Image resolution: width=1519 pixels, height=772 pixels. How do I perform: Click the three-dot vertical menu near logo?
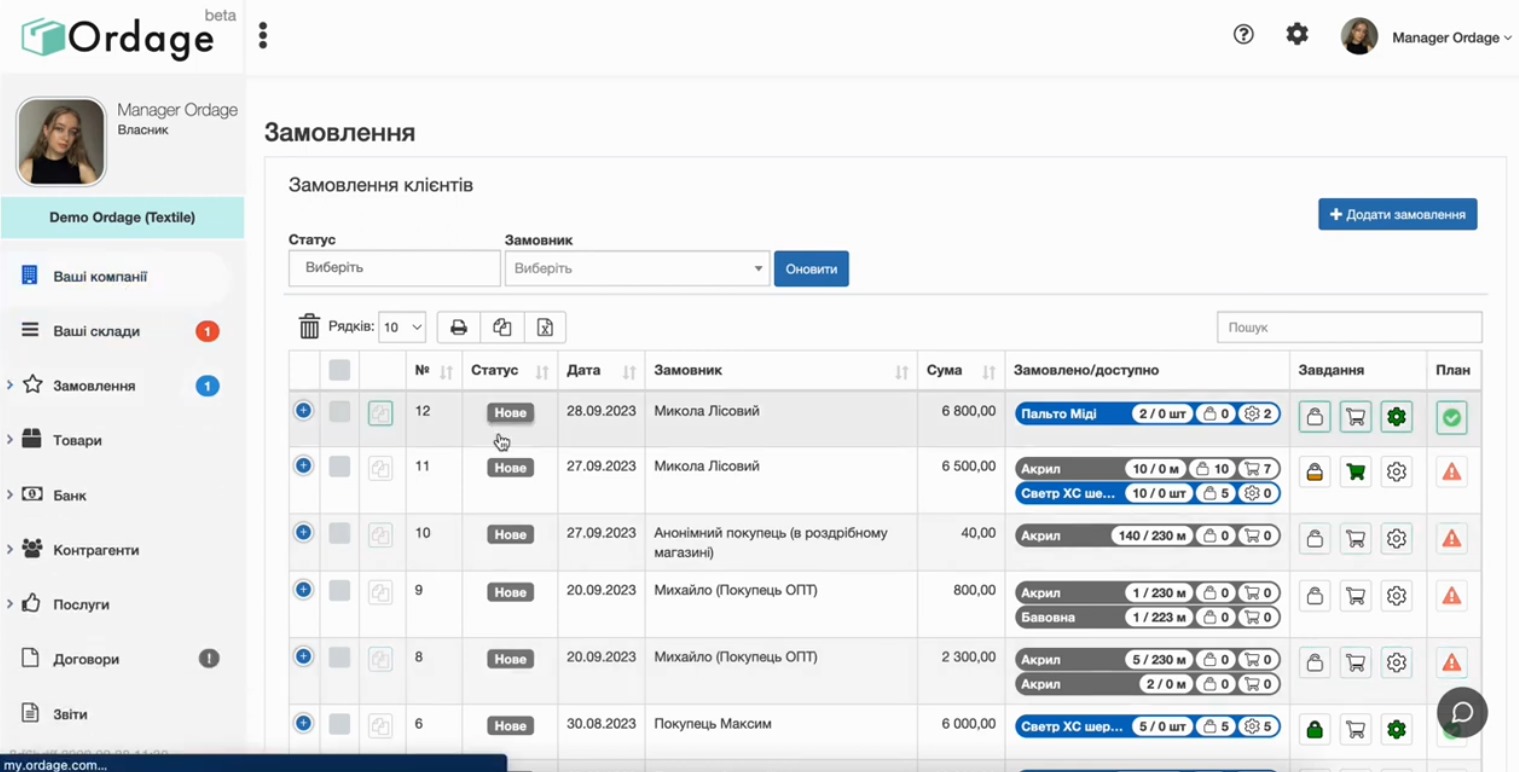[x=263, y=36]
